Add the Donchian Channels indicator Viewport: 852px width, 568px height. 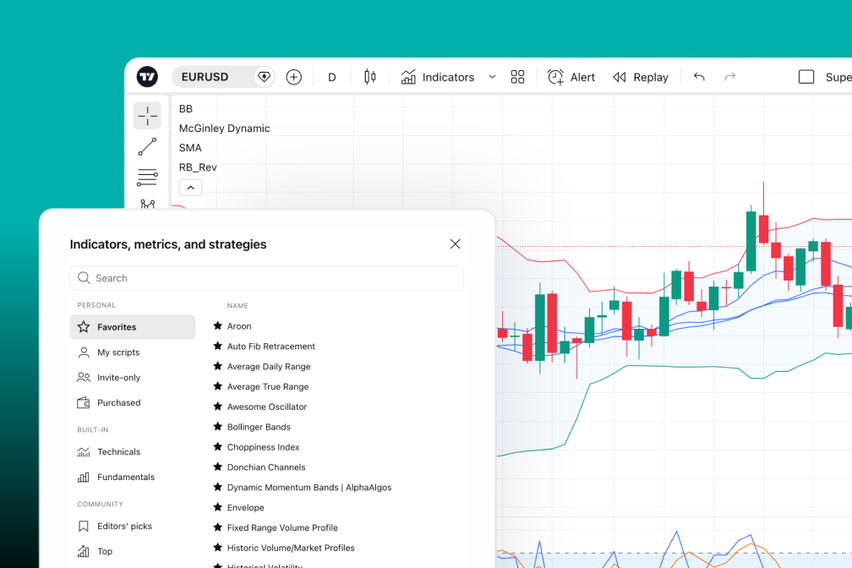click(x=266, y=467)
